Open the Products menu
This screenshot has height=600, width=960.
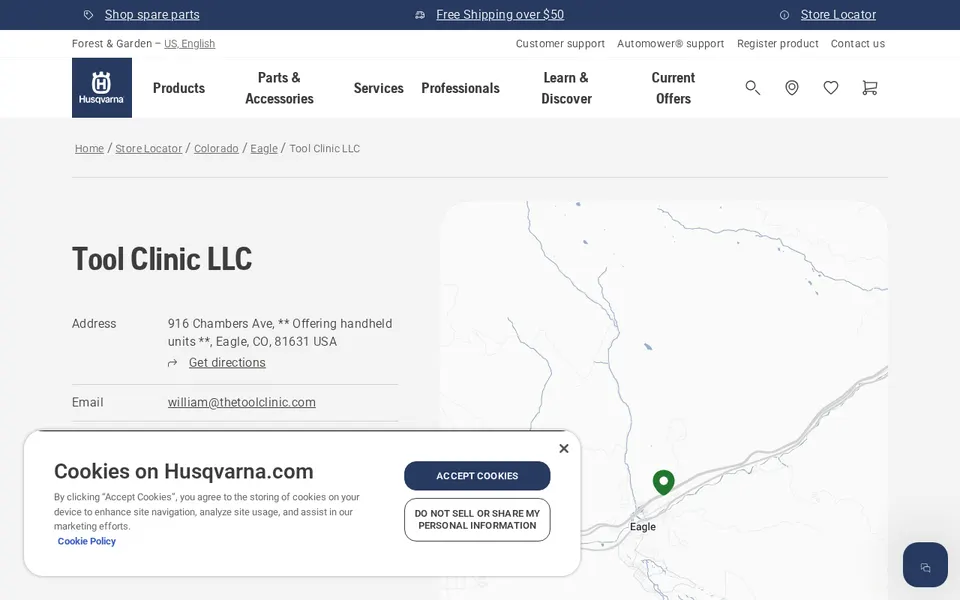tap(179, 88)
